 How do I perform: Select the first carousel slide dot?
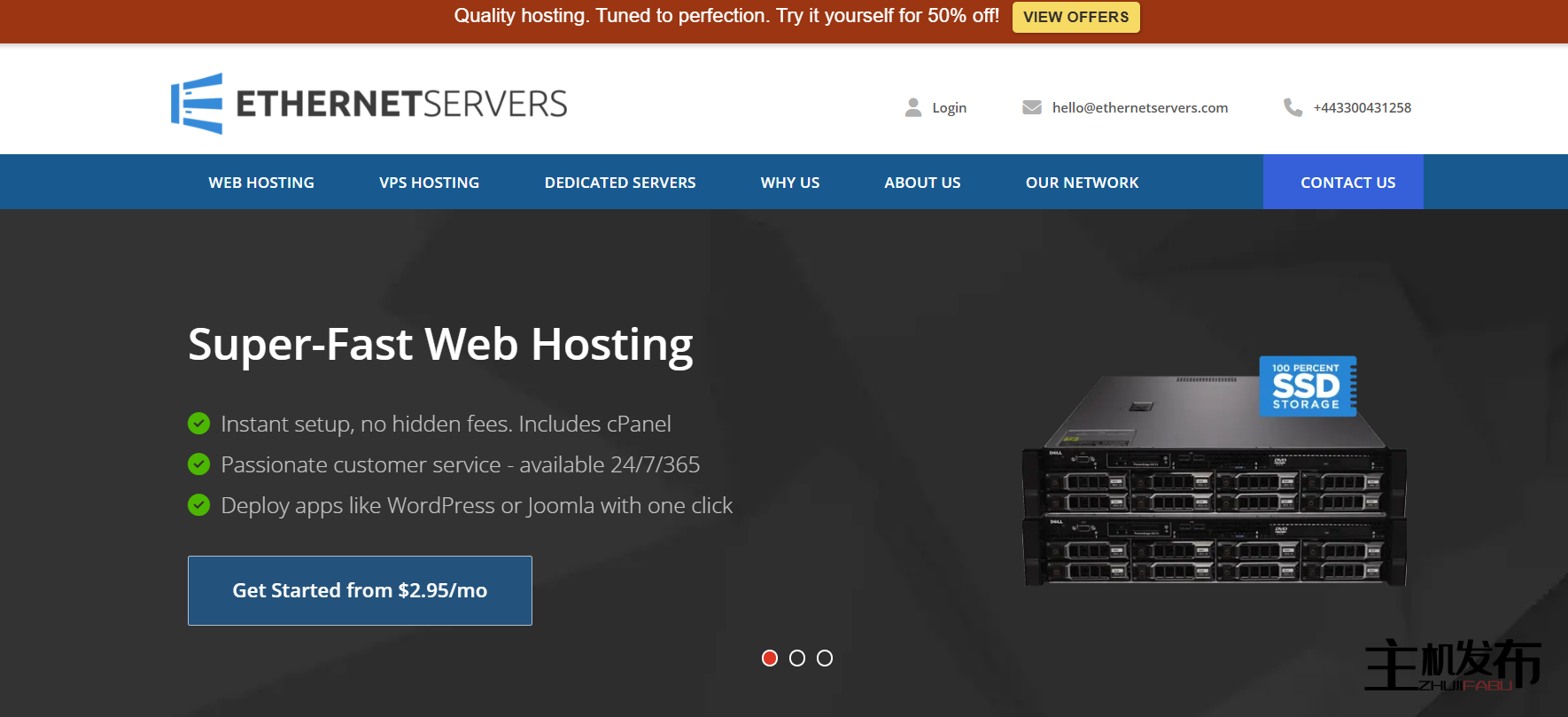click(x=770, y=658)
